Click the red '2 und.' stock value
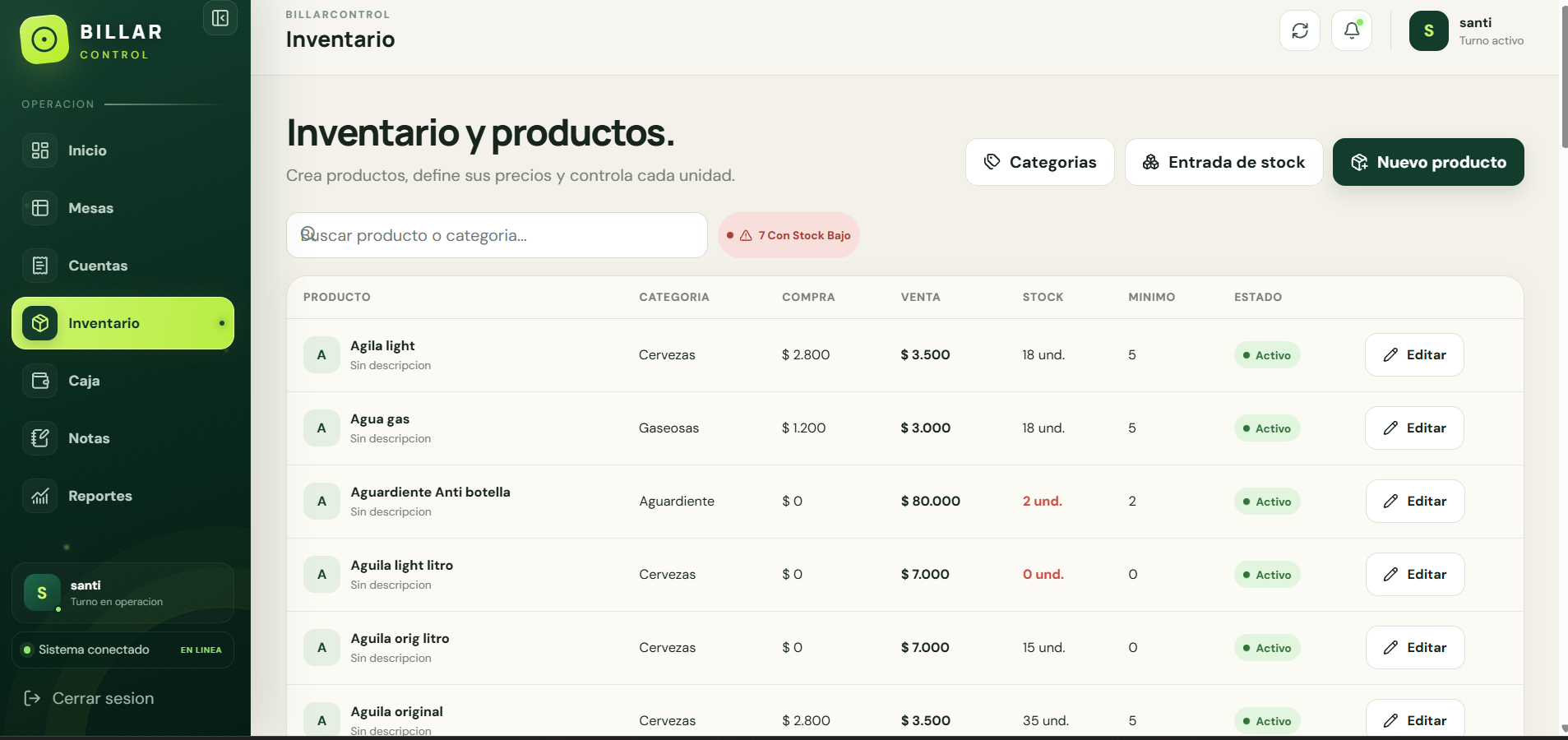The width and height of the screenshot is (1568, 740). [x=1043, y=502]
